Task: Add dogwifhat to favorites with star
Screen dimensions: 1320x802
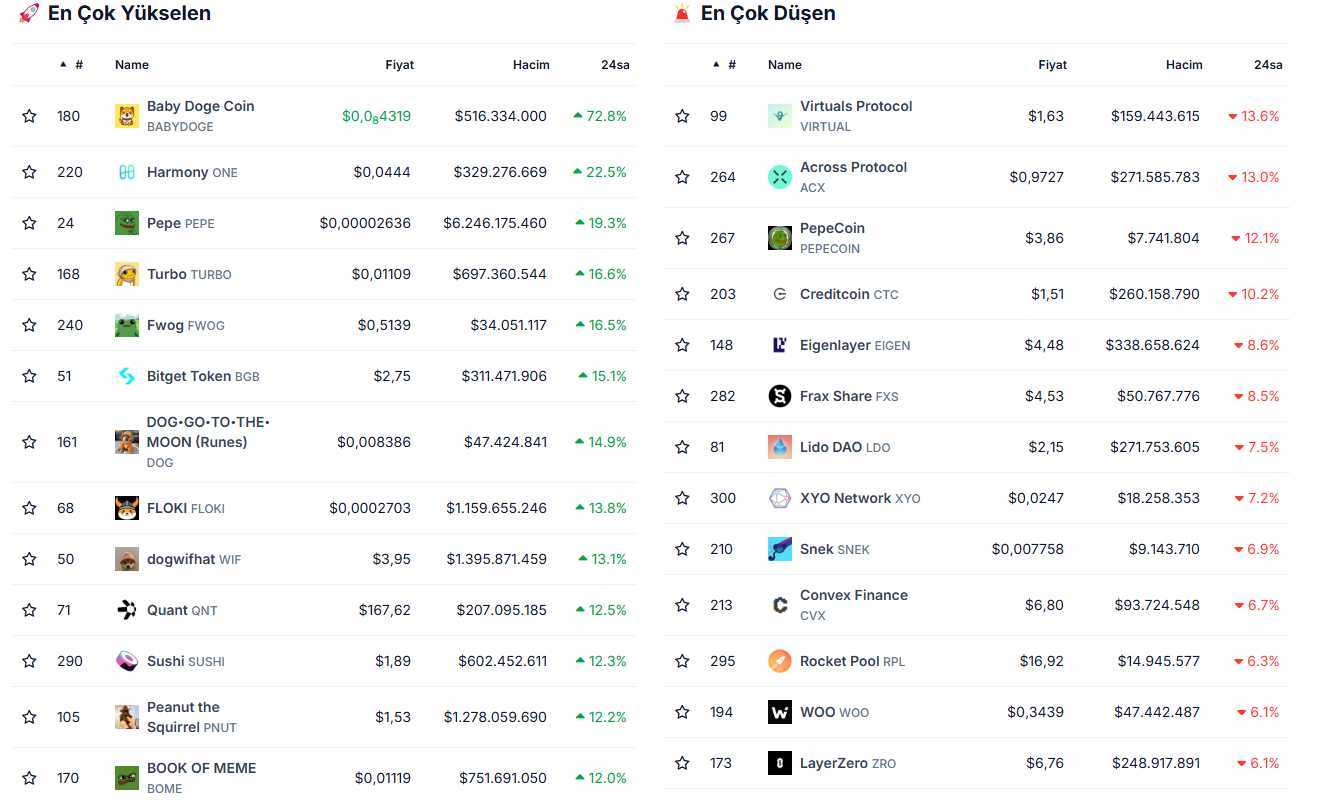Action: coord(29,559)
